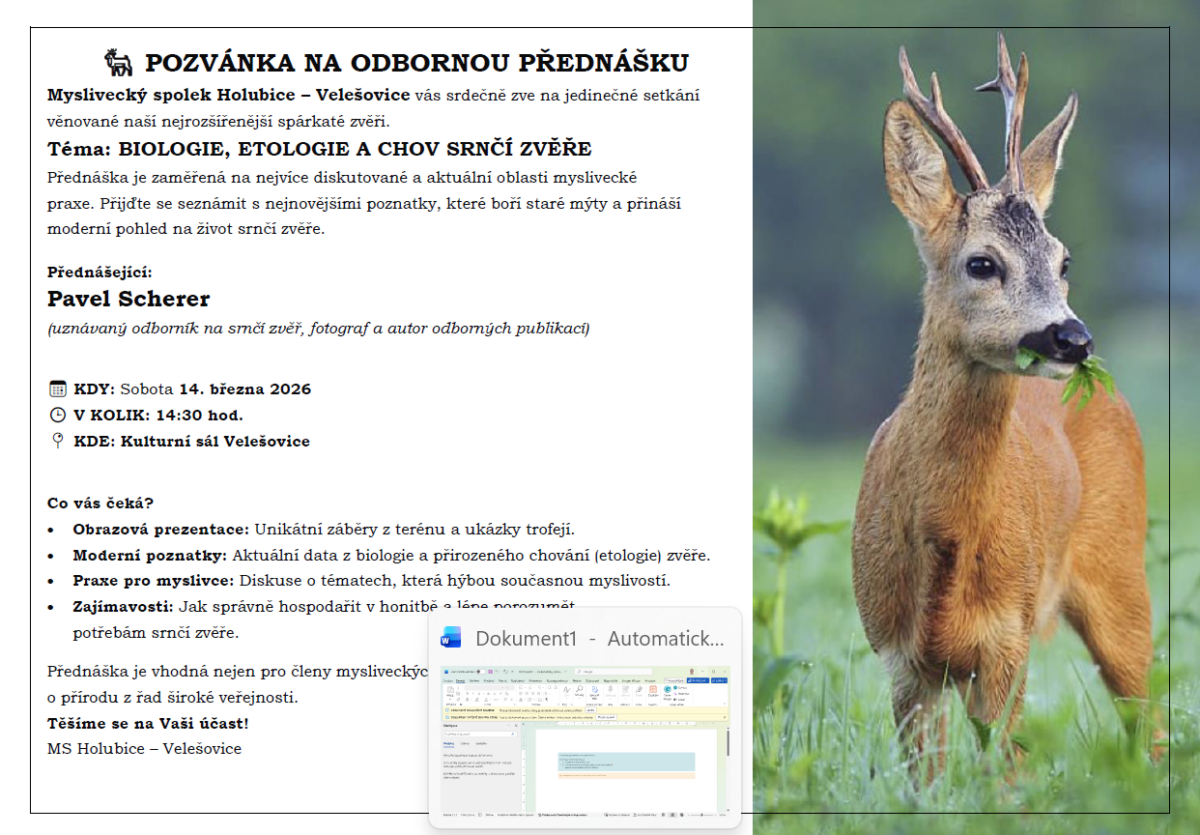Click the "Obrazová prezentace" bullet label
Image resolution: width=1200 pixels, height=835 pixels.
pyautogui.click(x=160, y=529)
